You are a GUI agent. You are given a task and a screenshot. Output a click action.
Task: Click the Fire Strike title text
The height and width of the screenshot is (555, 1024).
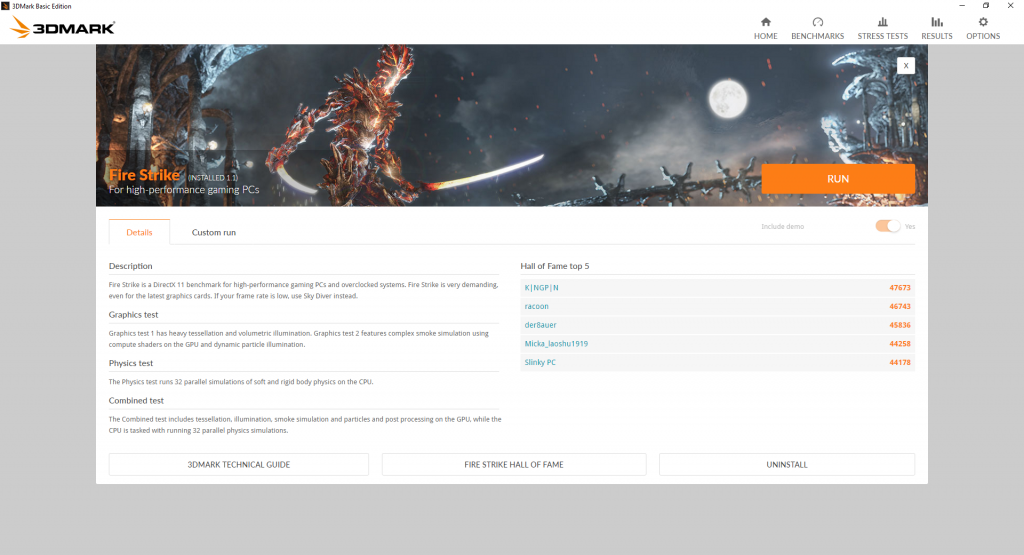tap(144, 175)
